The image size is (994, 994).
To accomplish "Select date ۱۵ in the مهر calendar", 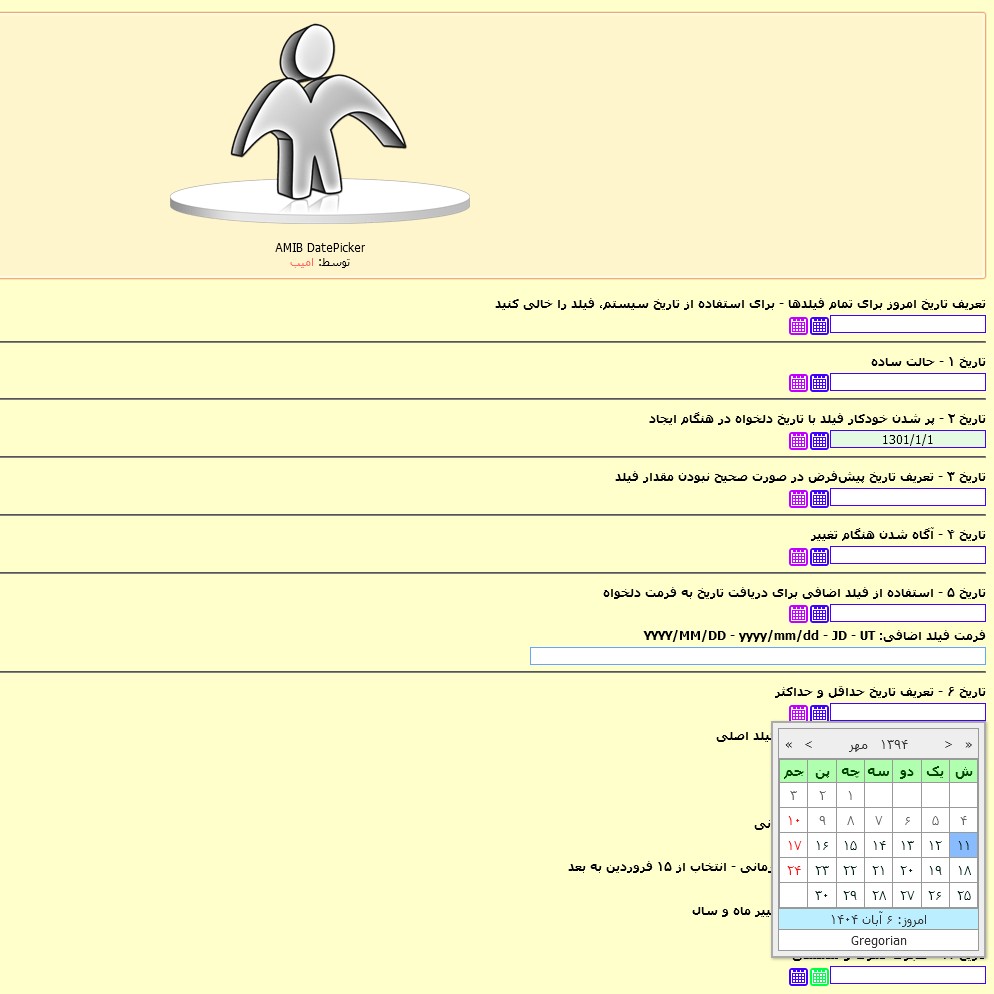I will [850, 845].
